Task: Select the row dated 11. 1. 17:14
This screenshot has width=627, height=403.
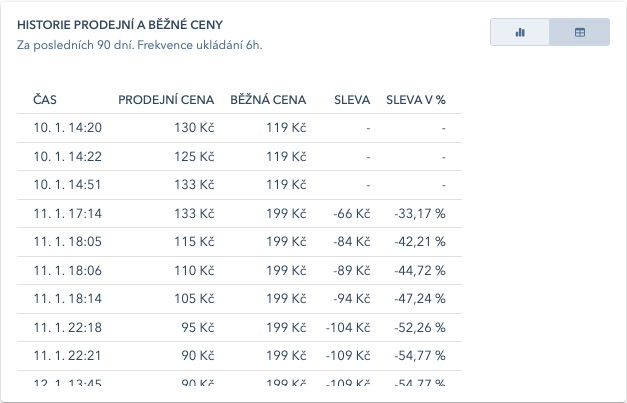Action: pyautogui.click(x=239, y=213)
